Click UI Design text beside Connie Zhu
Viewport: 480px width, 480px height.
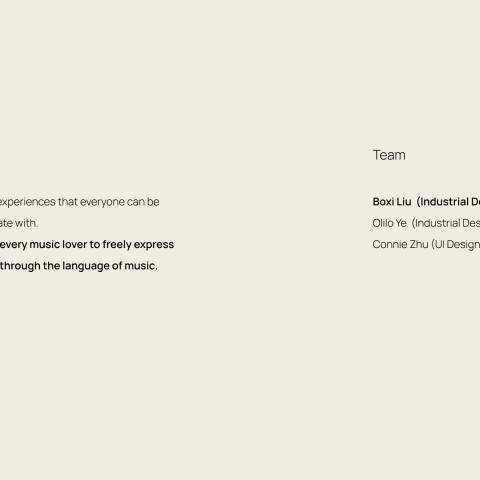click(x=456, y=244)
